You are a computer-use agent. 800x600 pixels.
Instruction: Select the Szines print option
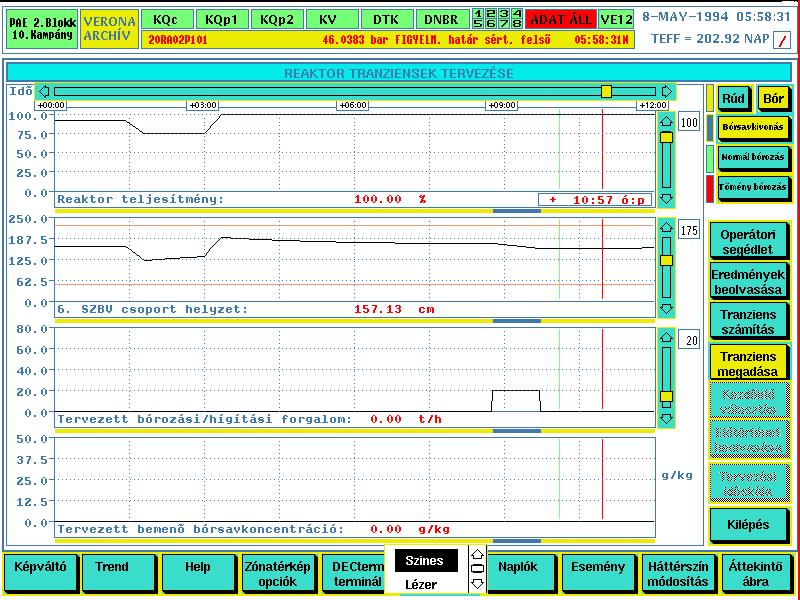[x=426, y=561]
